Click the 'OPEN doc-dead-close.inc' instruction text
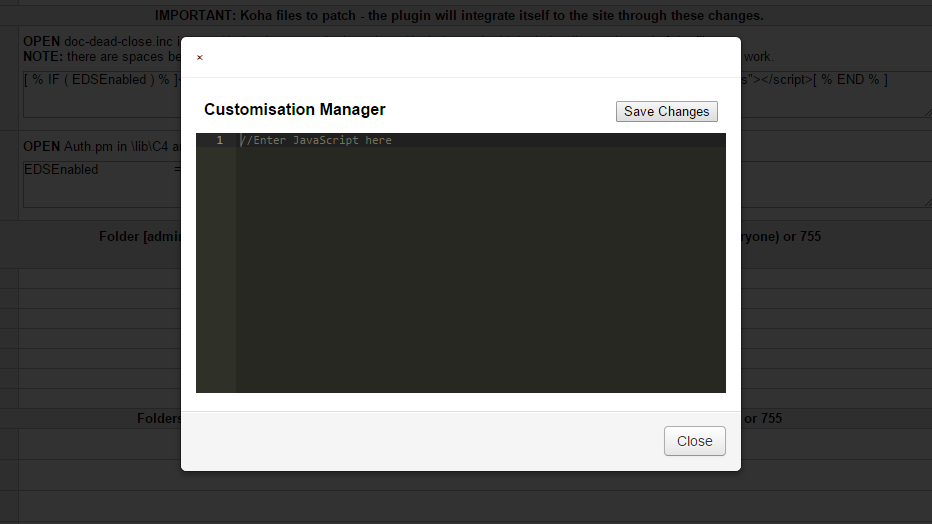The height and width of the screenshot is (524, 932). 100,41
